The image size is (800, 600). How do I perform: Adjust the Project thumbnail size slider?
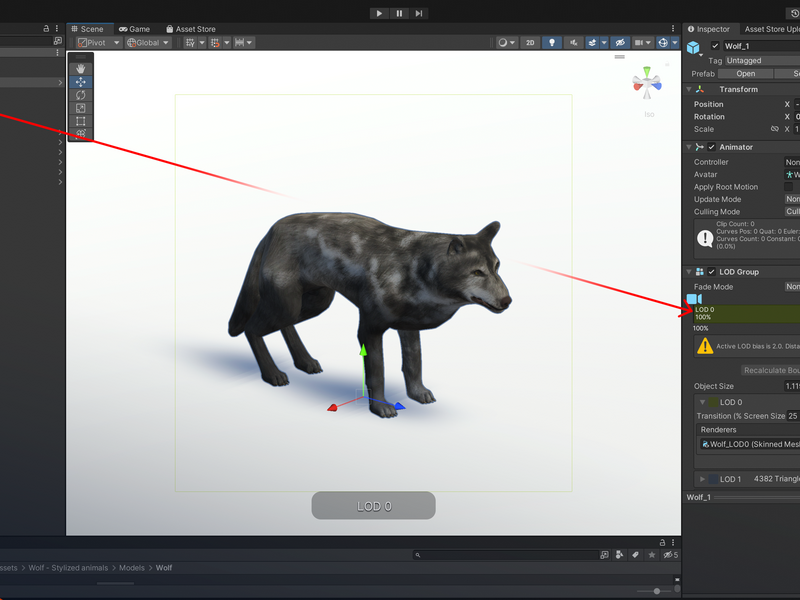coord(656,591)
